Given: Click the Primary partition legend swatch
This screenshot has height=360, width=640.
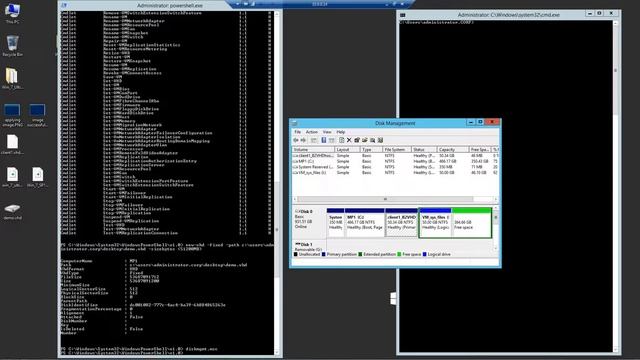Looking at the screenshot, I should point(324,254).
